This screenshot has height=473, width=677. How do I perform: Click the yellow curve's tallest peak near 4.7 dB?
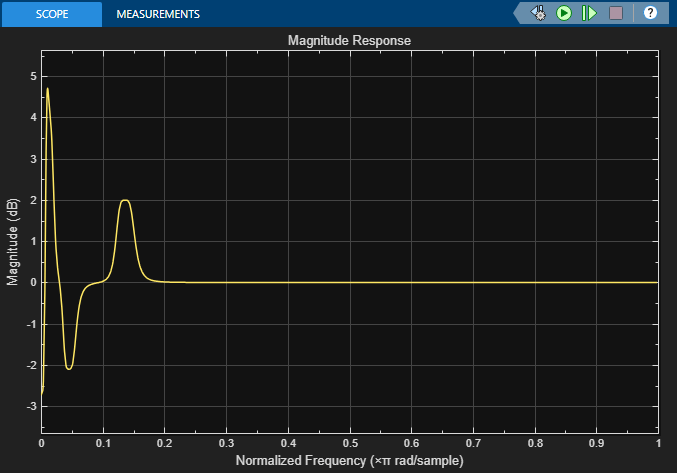[x=47, y=89]
